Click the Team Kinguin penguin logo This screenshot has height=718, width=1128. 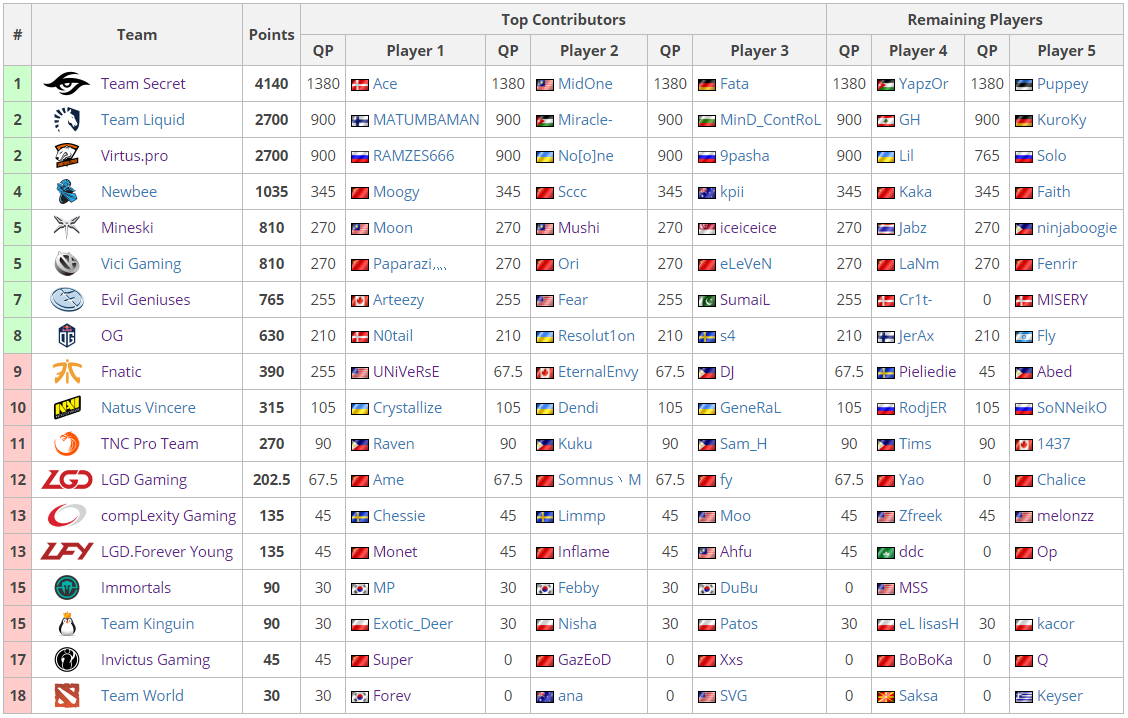pos(67,624)
